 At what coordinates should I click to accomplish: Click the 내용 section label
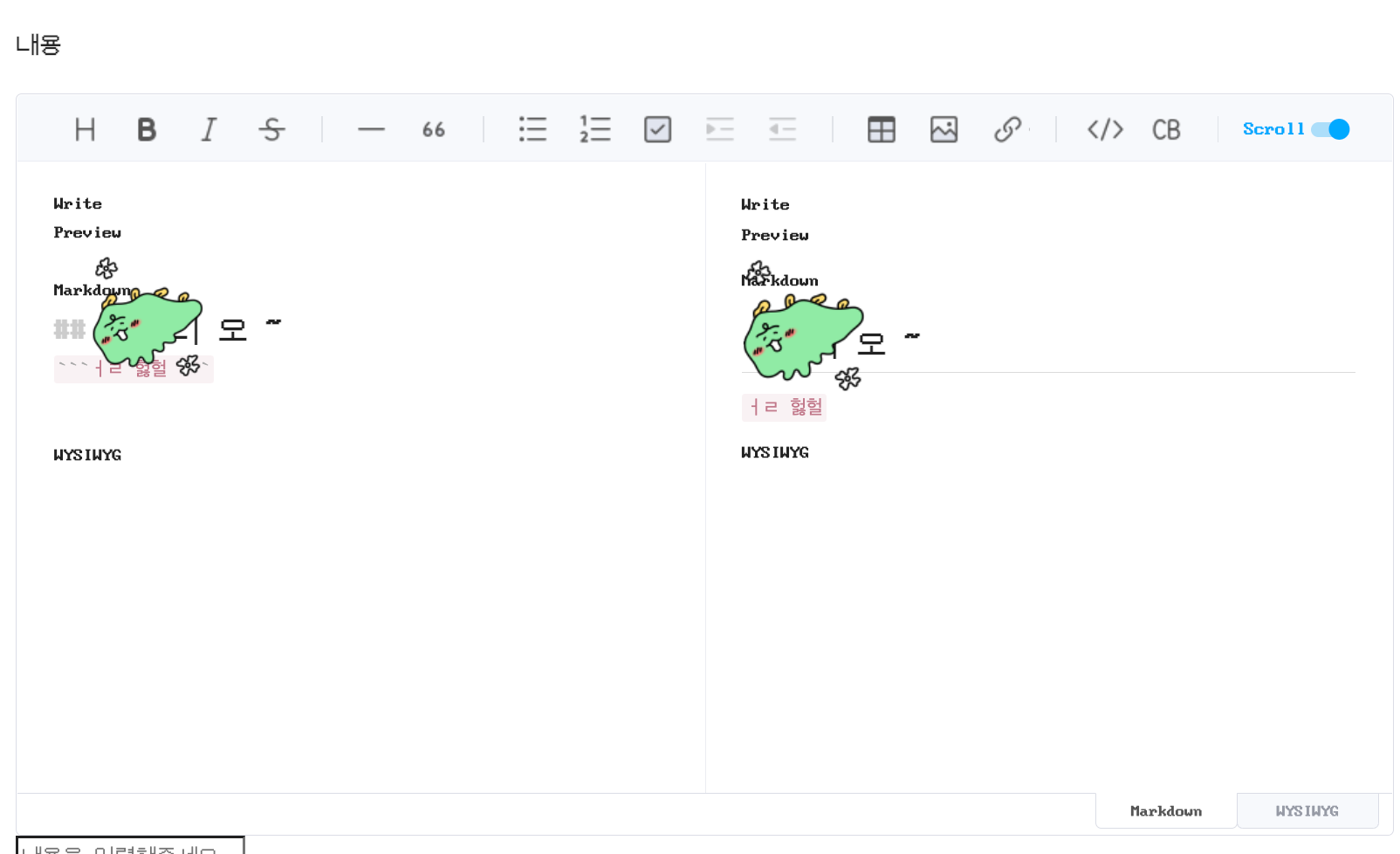38,45
